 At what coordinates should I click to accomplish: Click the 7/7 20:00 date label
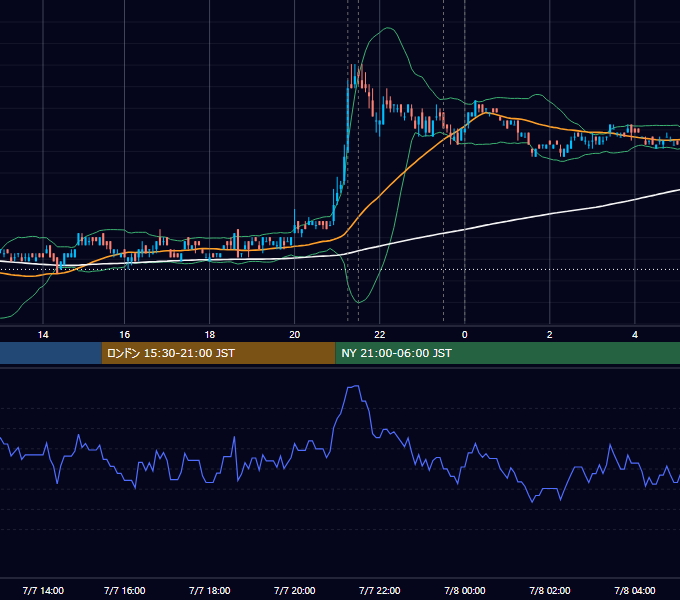tap(294, 590)
